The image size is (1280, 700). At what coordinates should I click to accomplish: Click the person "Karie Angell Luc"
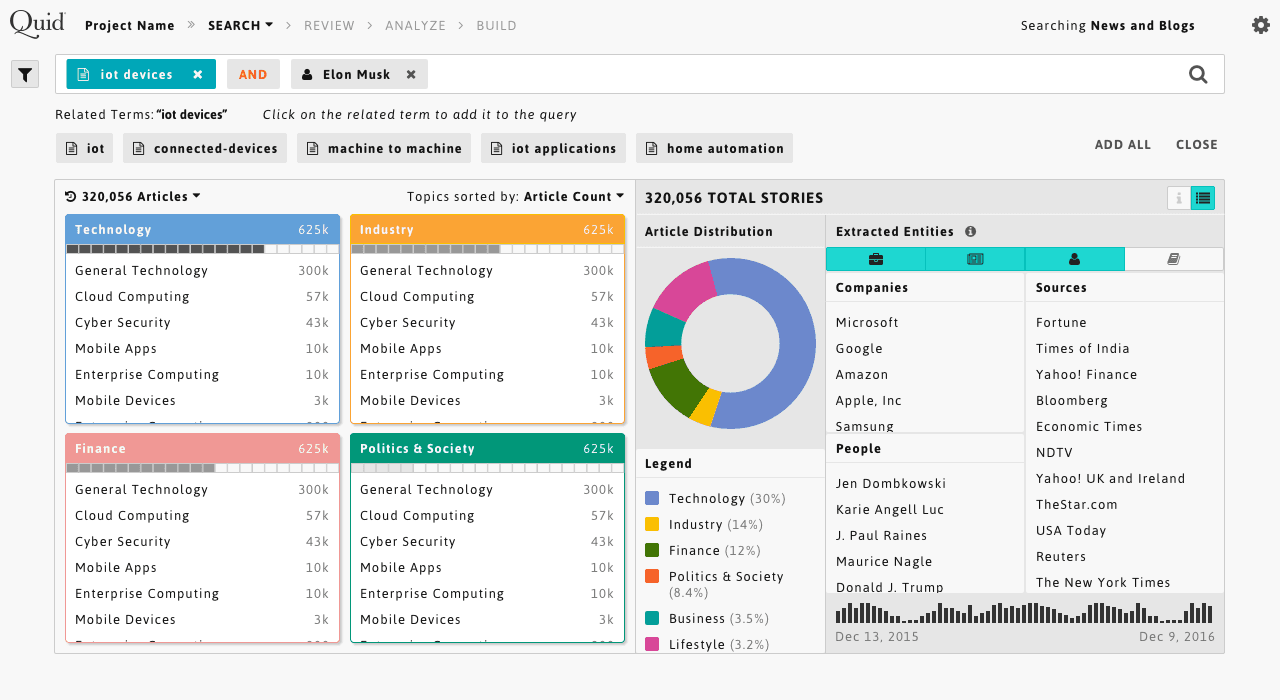coord(890,510)
